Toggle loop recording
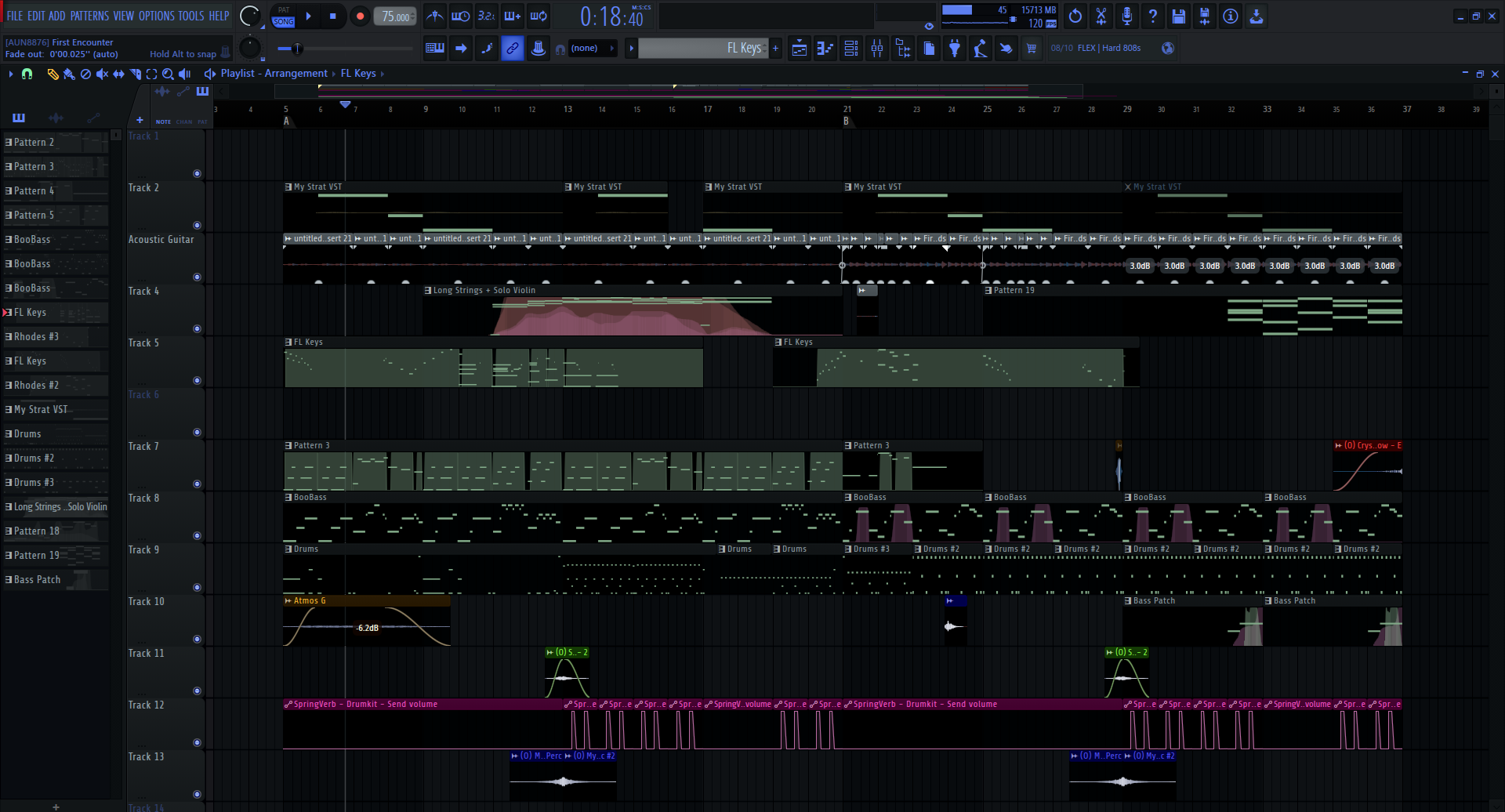The height and width of the screenshot is (812, 1505). point(539,16)
